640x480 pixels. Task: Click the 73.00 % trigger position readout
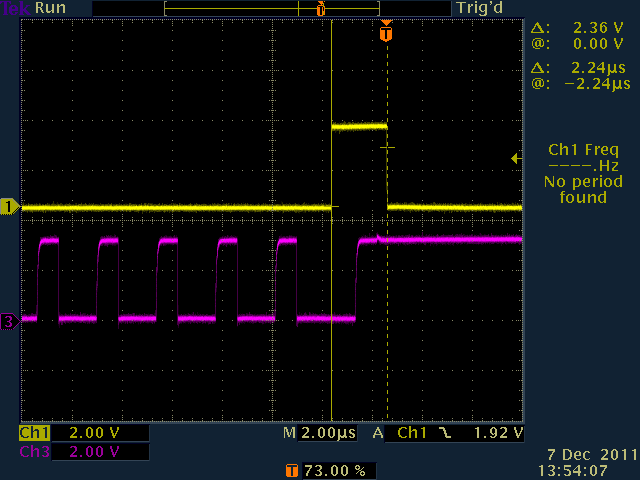(x=335, y=471)
